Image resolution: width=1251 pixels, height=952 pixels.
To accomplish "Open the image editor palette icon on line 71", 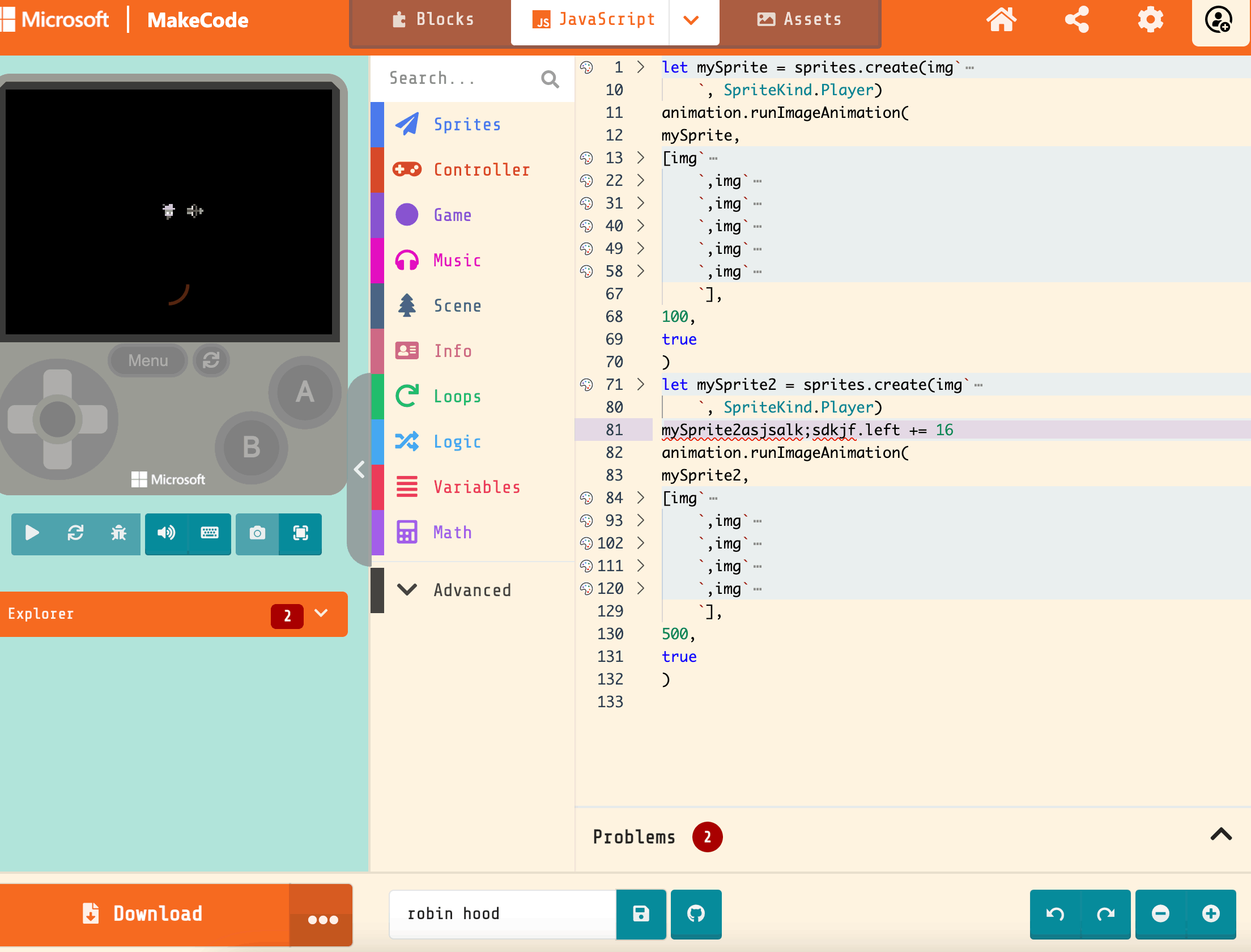I will coord(586,385).
